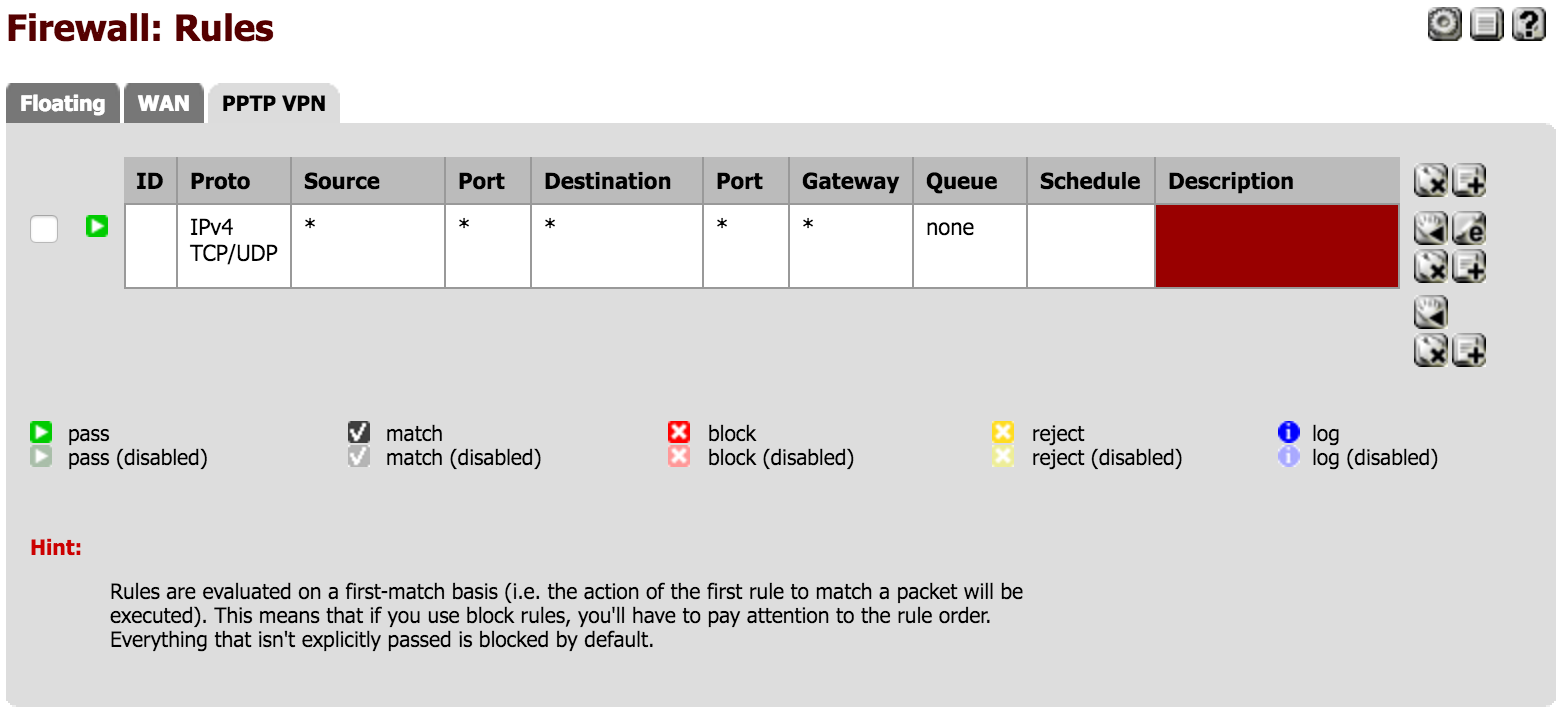Delete the IPv4 TCP/UDP rule with its x icon
This screenshot has height=712, width=1559.
pyautogui.click(x=1431, y=266)
